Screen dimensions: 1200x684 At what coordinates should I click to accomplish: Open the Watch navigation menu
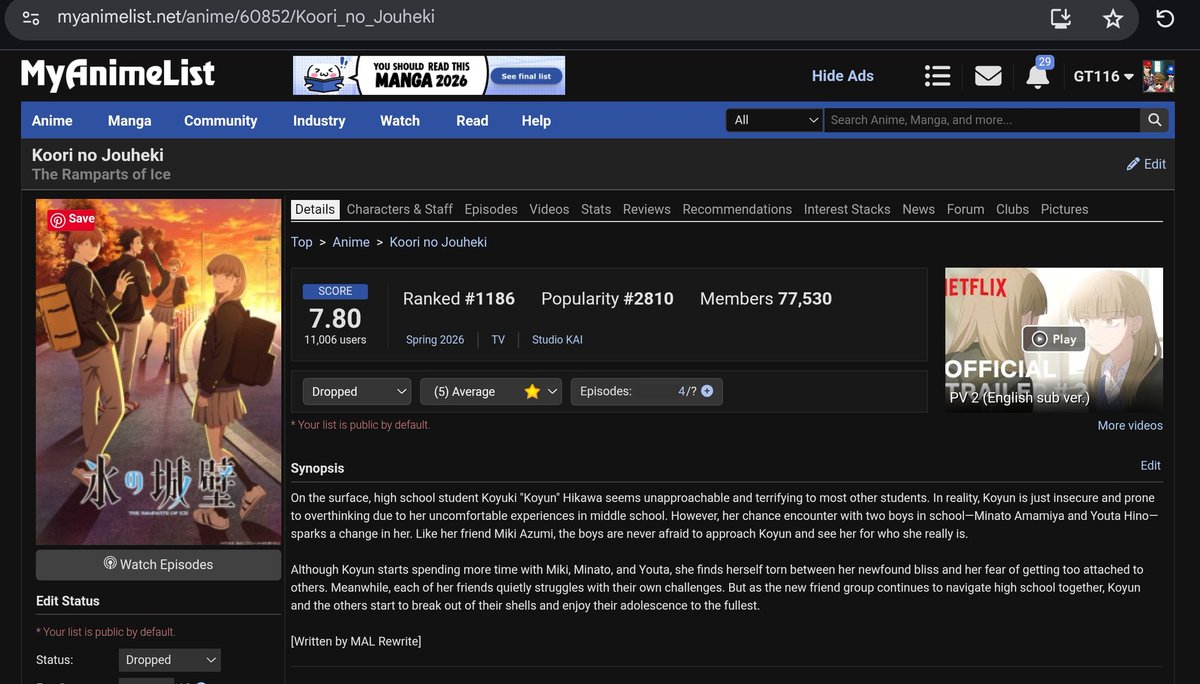pyautogui.click(x=400, y=120)
